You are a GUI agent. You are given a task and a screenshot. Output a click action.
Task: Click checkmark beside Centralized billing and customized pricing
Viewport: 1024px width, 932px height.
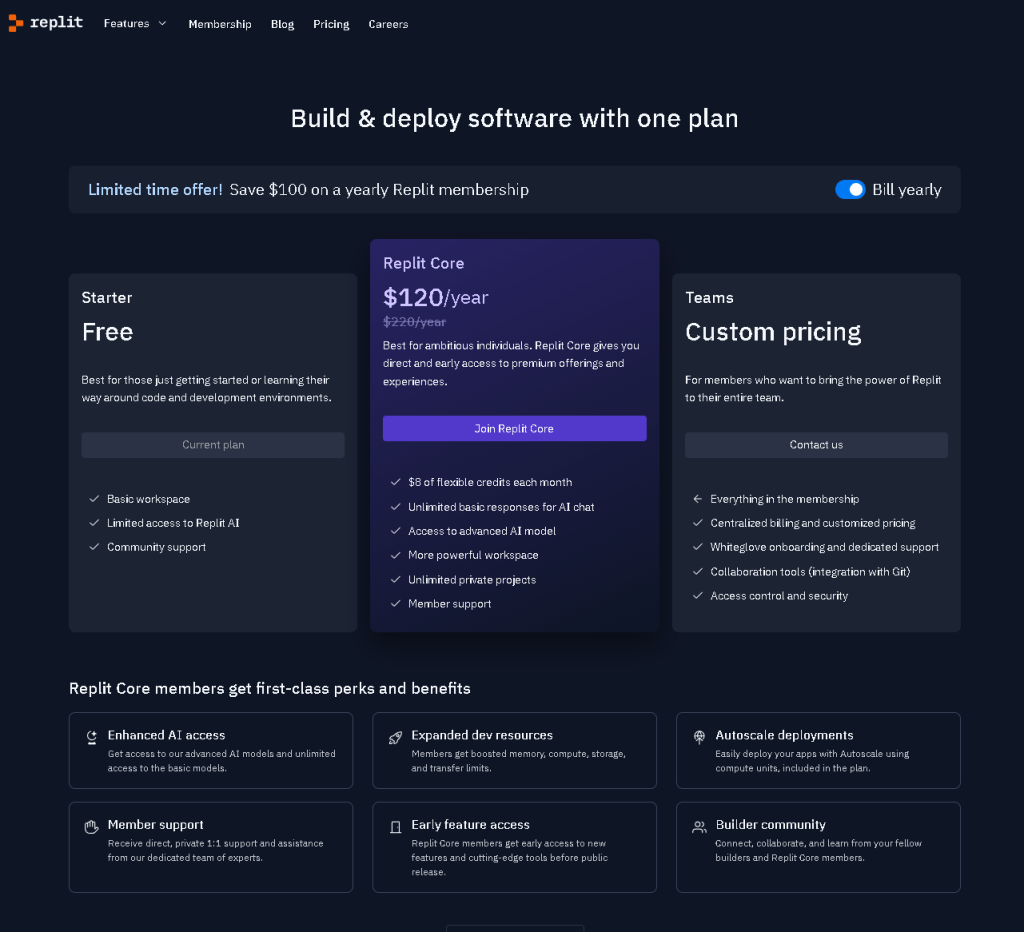(697, 522)
